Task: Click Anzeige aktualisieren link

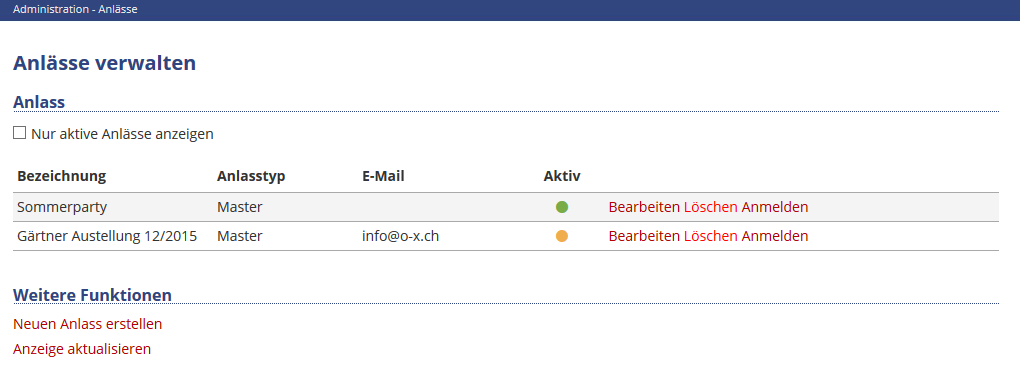Action: tap(82, 349)
